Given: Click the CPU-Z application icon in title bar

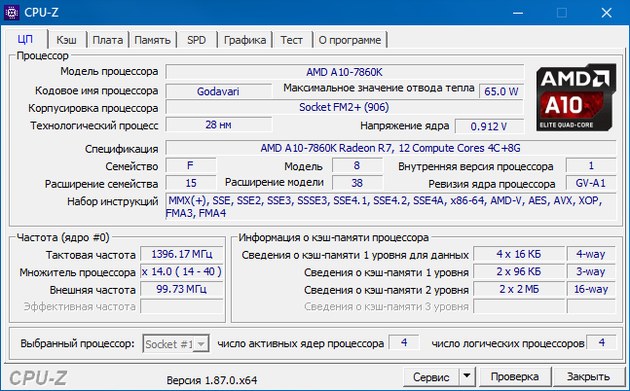Looking at the screenshot, I should 12,12.
